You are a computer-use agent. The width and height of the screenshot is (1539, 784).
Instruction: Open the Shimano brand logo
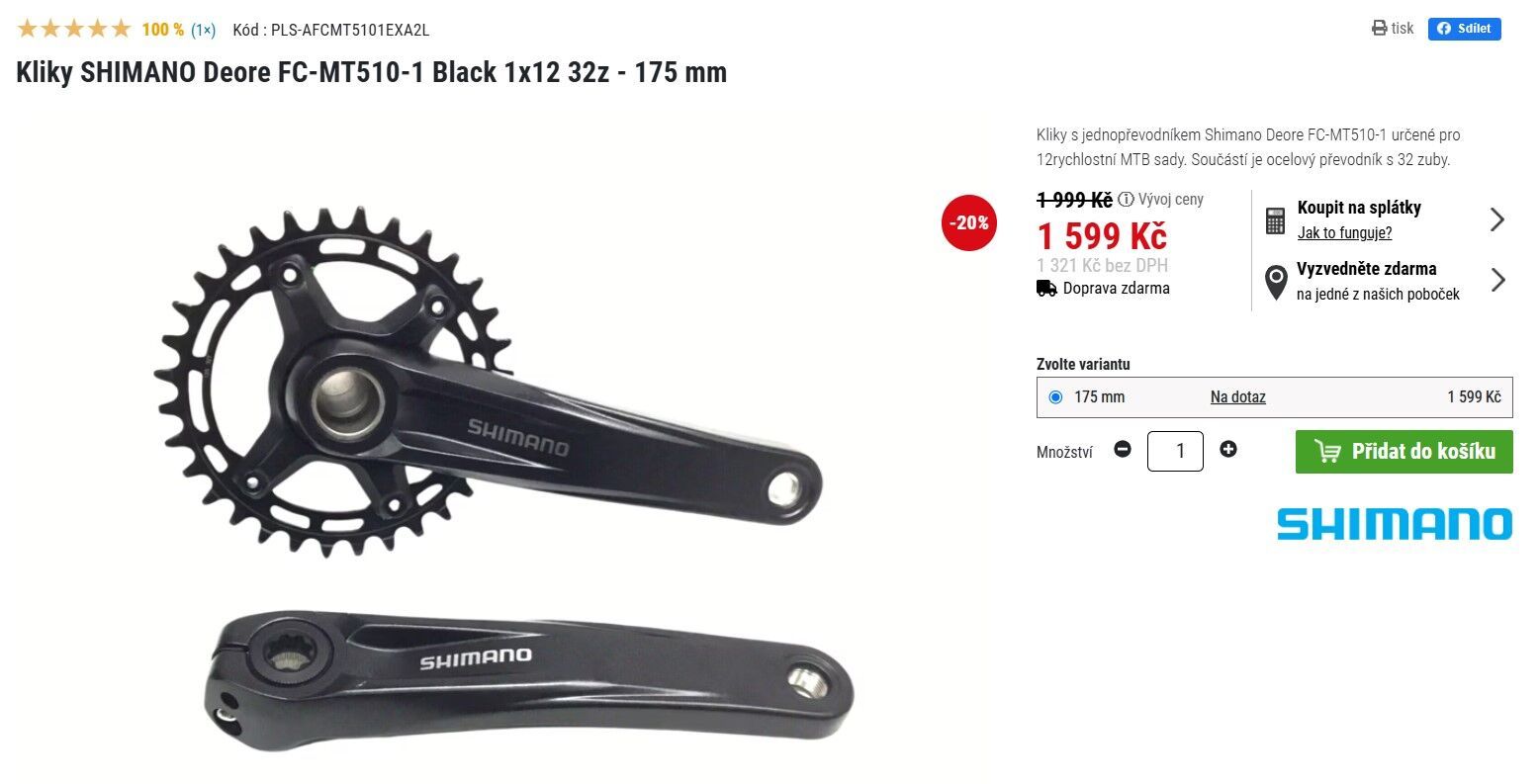(x=1394, y=524)
